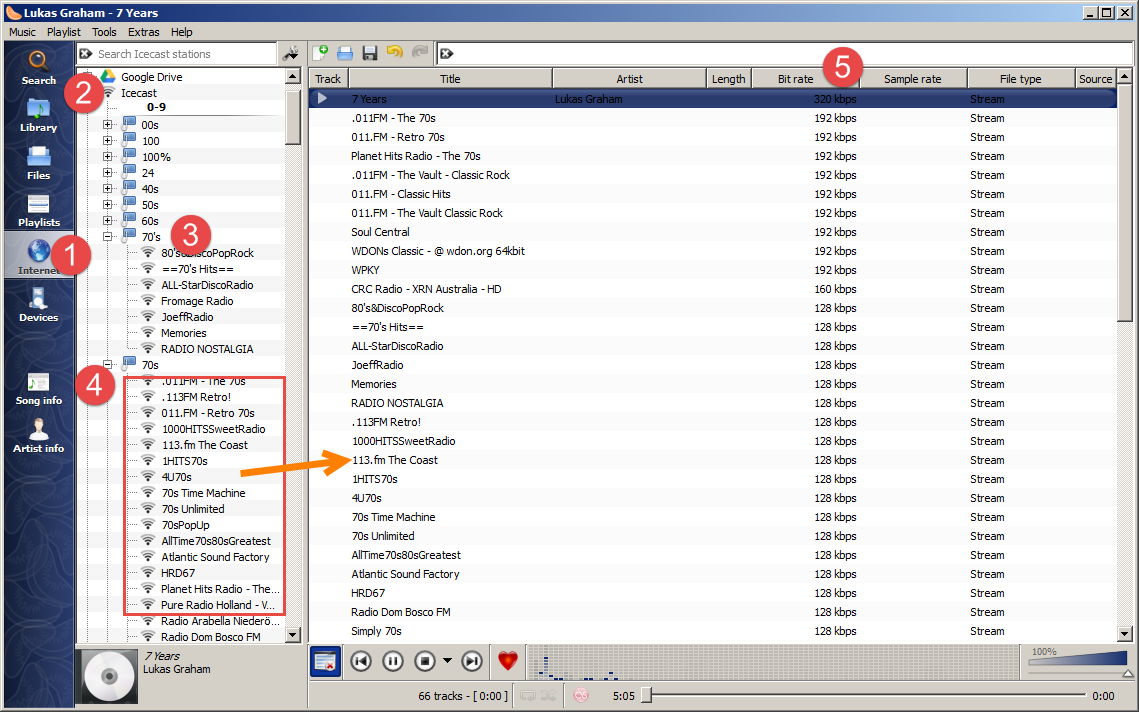Show the Artist info tab
This screenshot has width=1139, height=712.
[x=38, y=436]
